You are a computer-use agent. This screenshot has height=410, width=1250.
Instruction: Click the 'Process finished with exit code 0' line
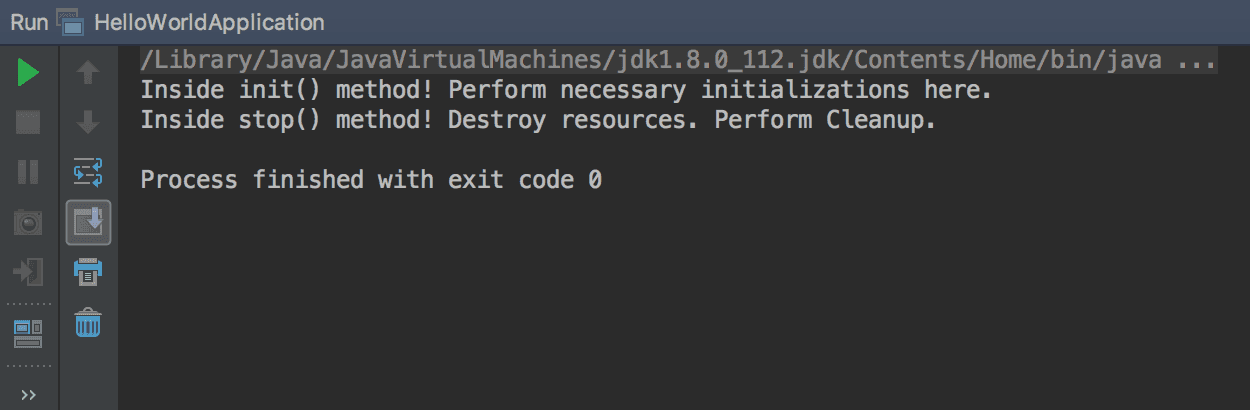click(371, 181)
